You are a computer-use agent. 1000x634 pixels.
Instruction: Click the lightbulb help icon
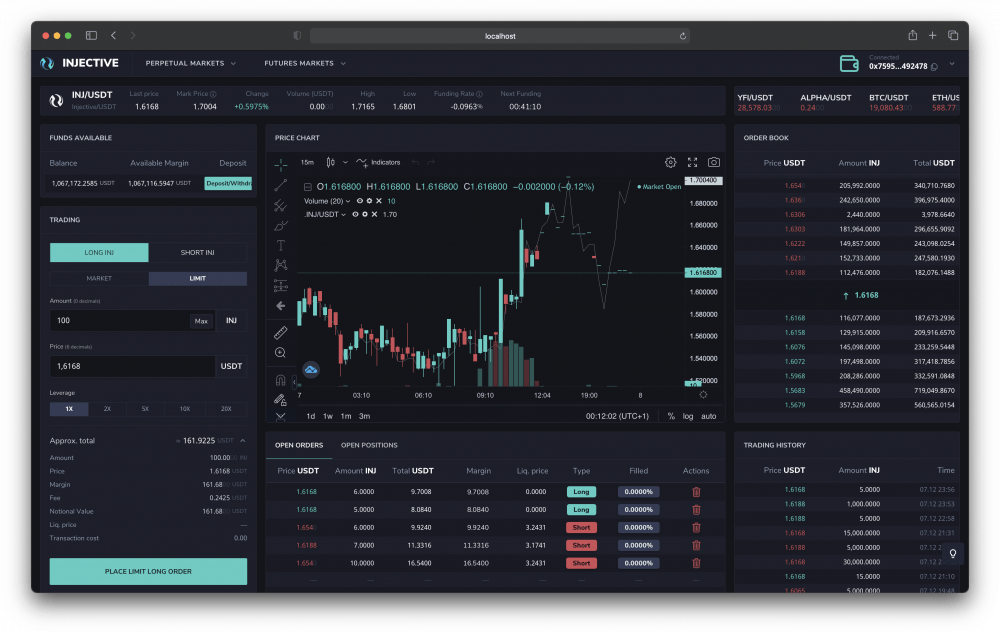(x=953, y=554)
